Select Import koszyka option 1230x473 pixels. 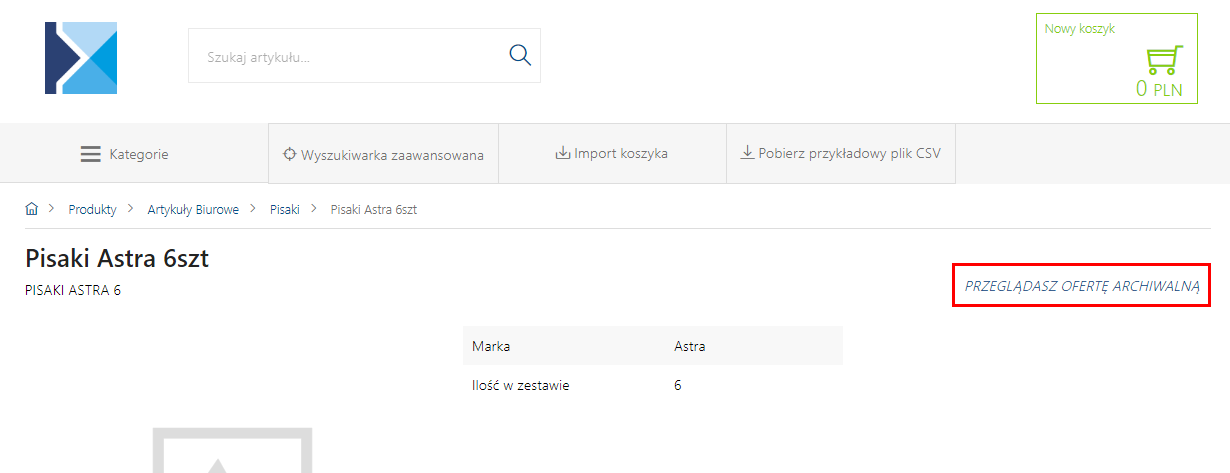(x=612, y=154)
